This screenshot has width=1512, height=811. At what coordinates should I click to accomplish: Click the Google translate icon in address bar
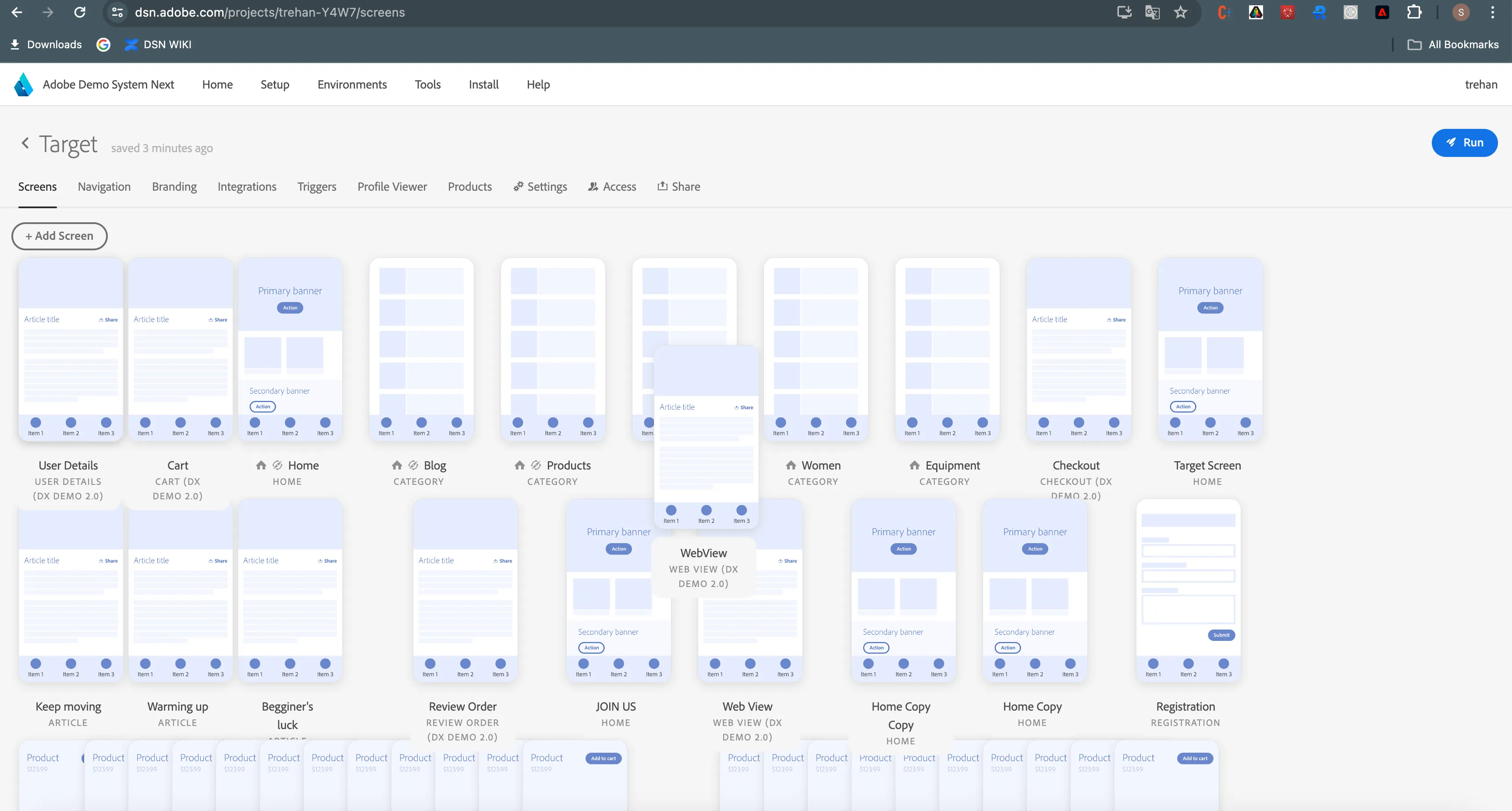click(x=1152, y=12)
